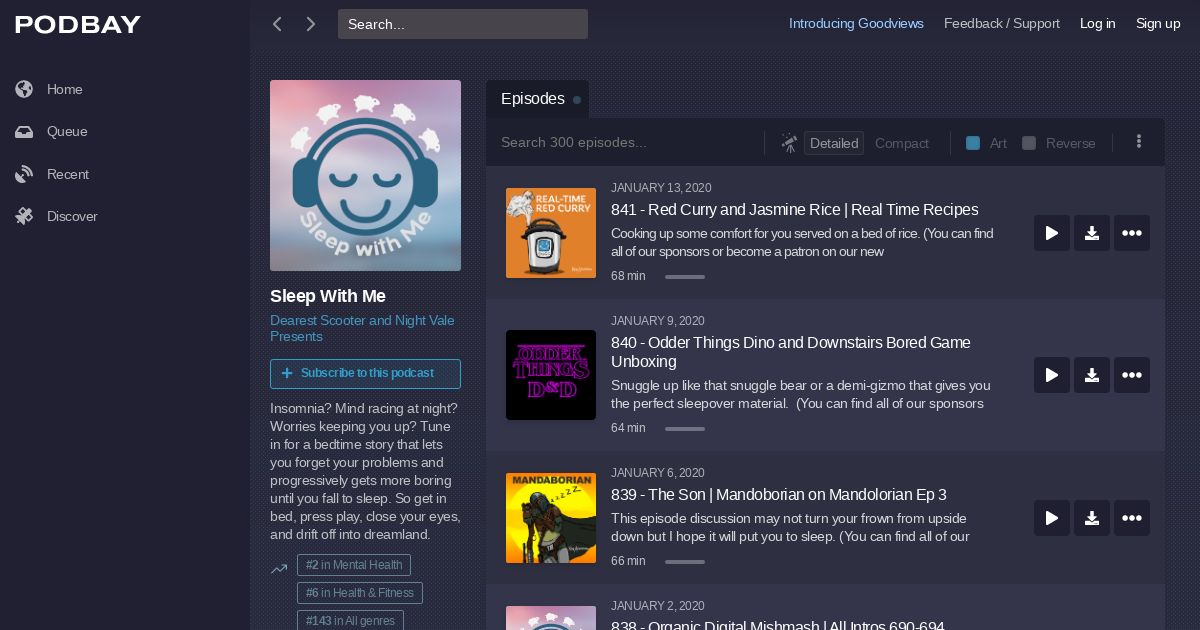Click the Real-Time Red Curry thumbnail
The image size is (1200, 630).
point(551,233)
